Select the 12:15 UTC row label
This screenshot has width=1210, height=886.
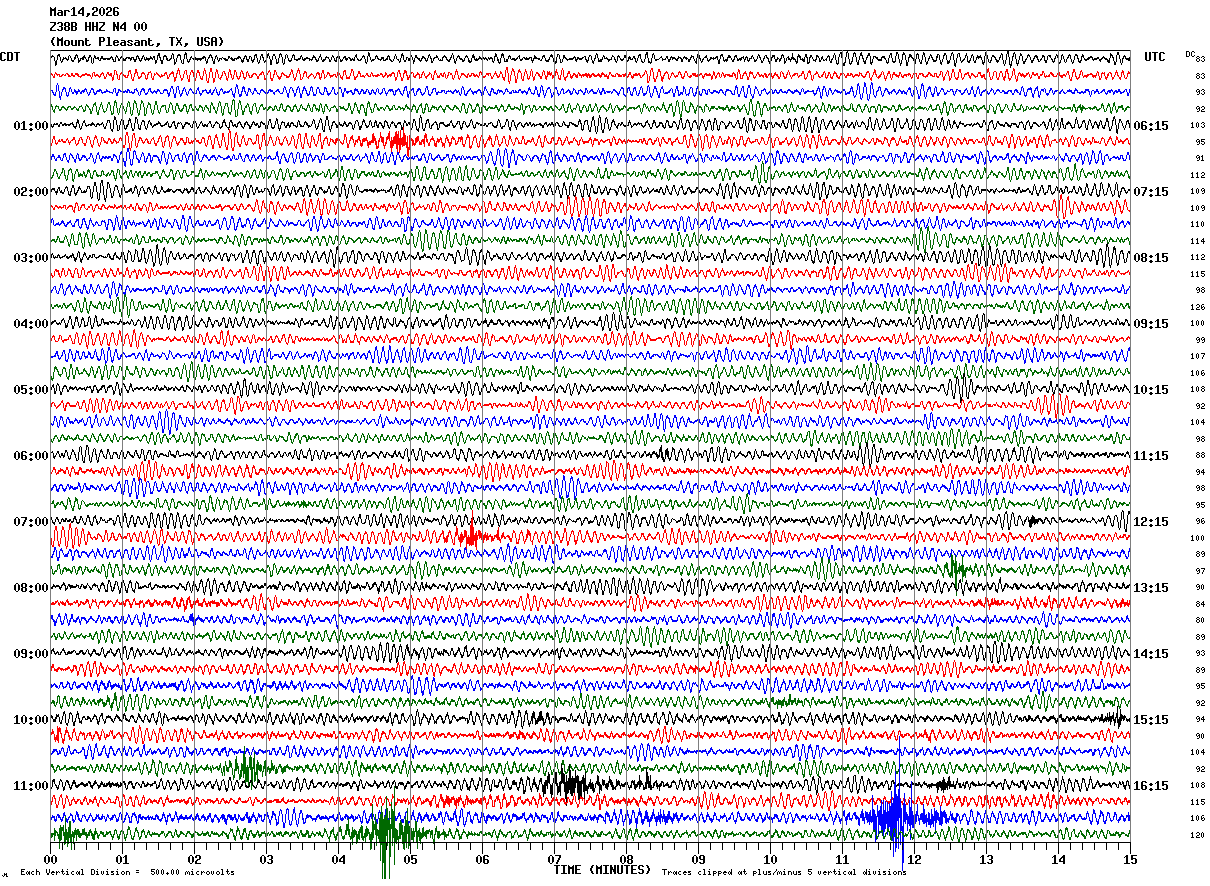coord(1152,522)
